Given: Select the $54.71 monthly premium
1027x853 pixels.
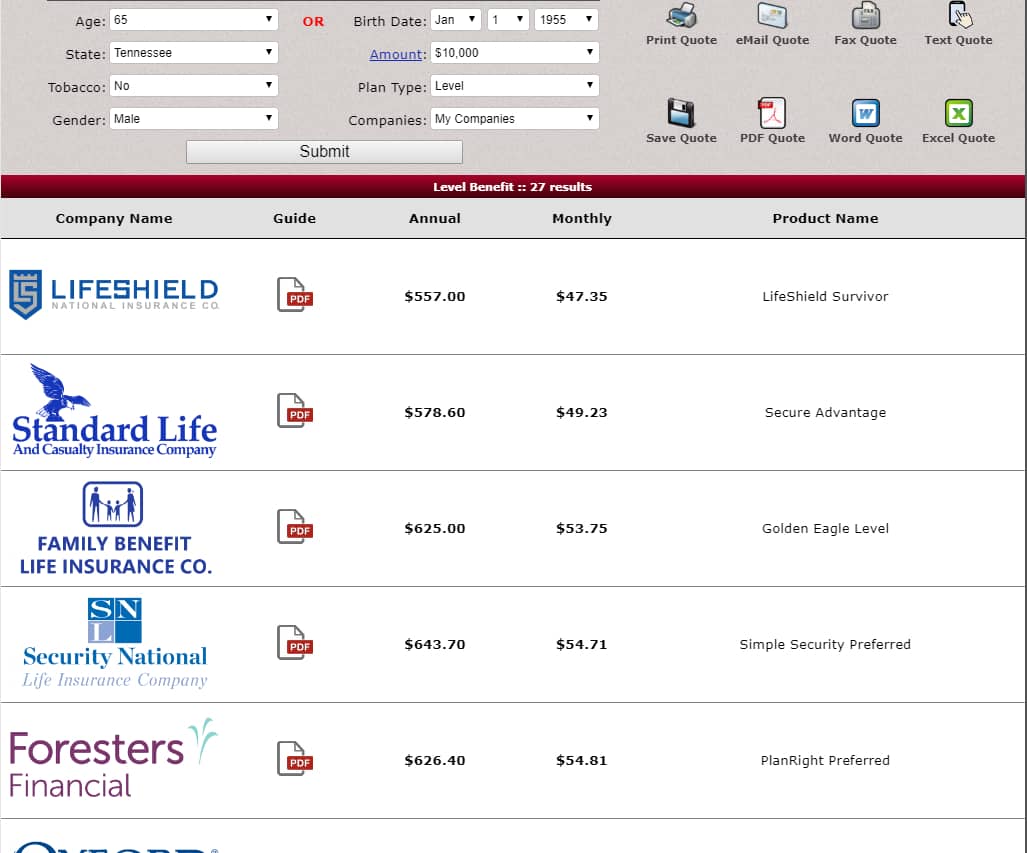Looking at the screenshot, I should [582, 644].
